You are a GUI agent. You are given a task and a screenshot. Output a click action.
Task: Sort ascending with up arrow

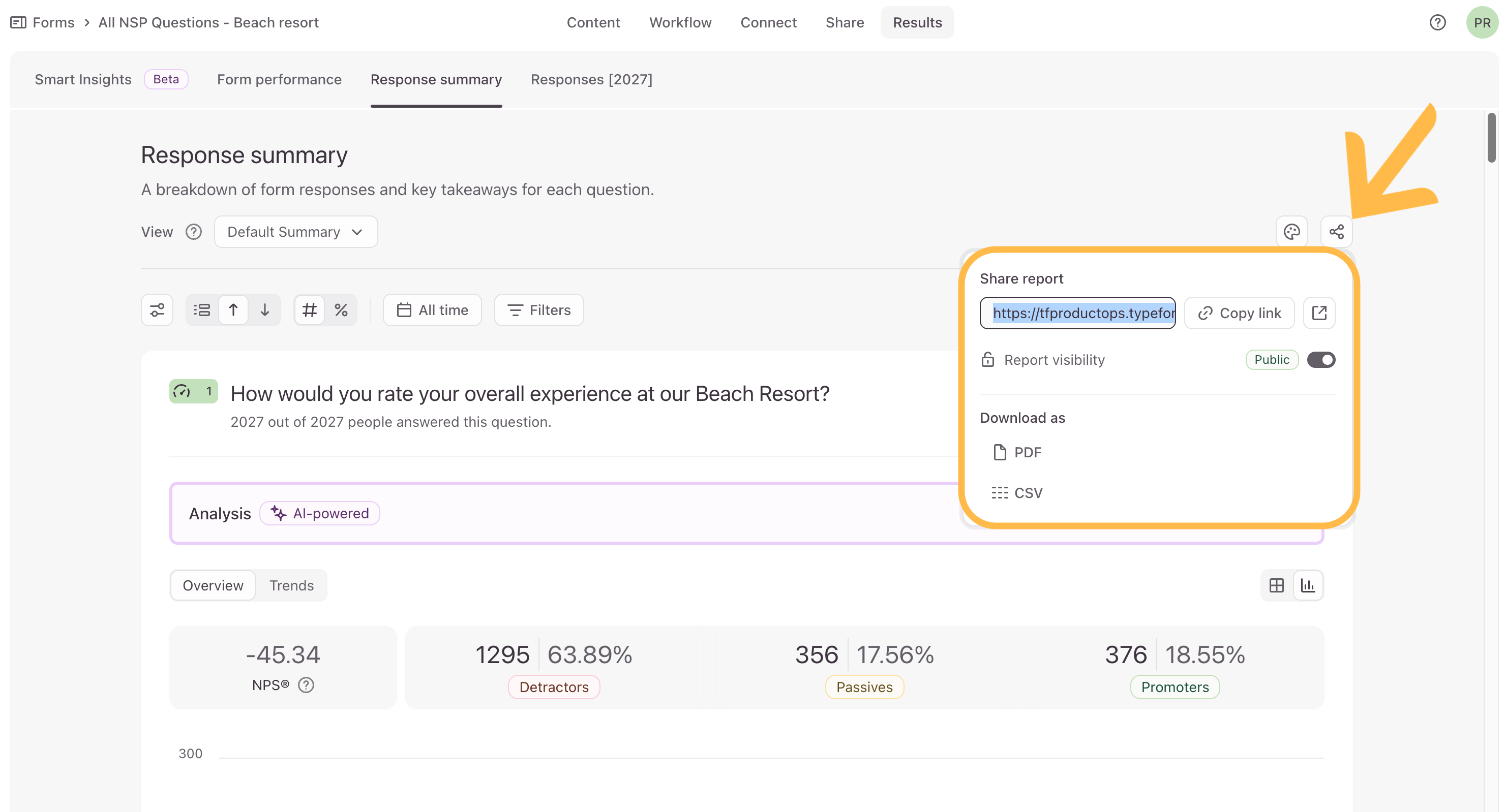click(233, 310)
